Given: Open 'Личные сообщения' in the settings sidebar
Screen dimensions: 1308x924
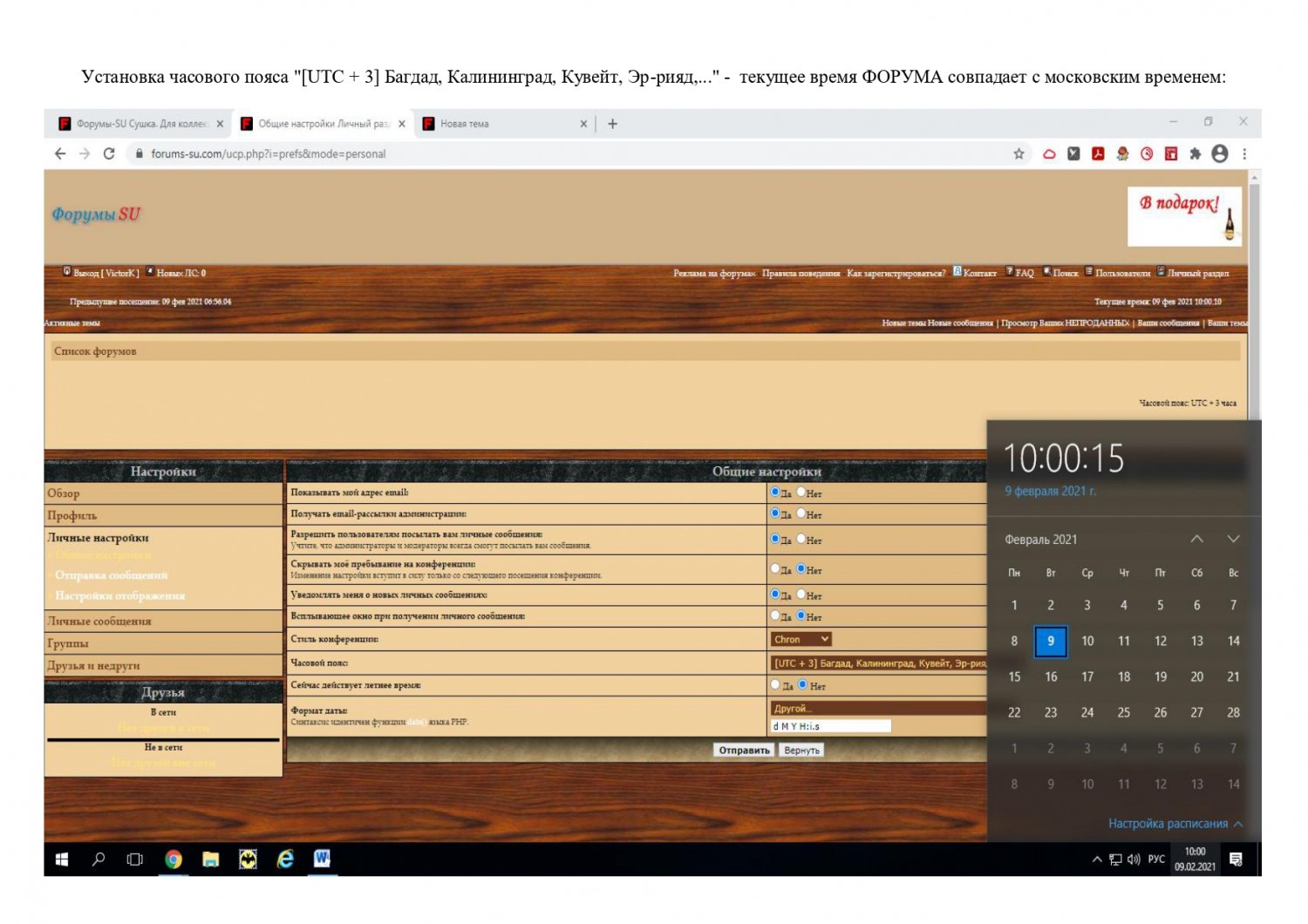Looking at the screenshot, I should coord(99,622).
